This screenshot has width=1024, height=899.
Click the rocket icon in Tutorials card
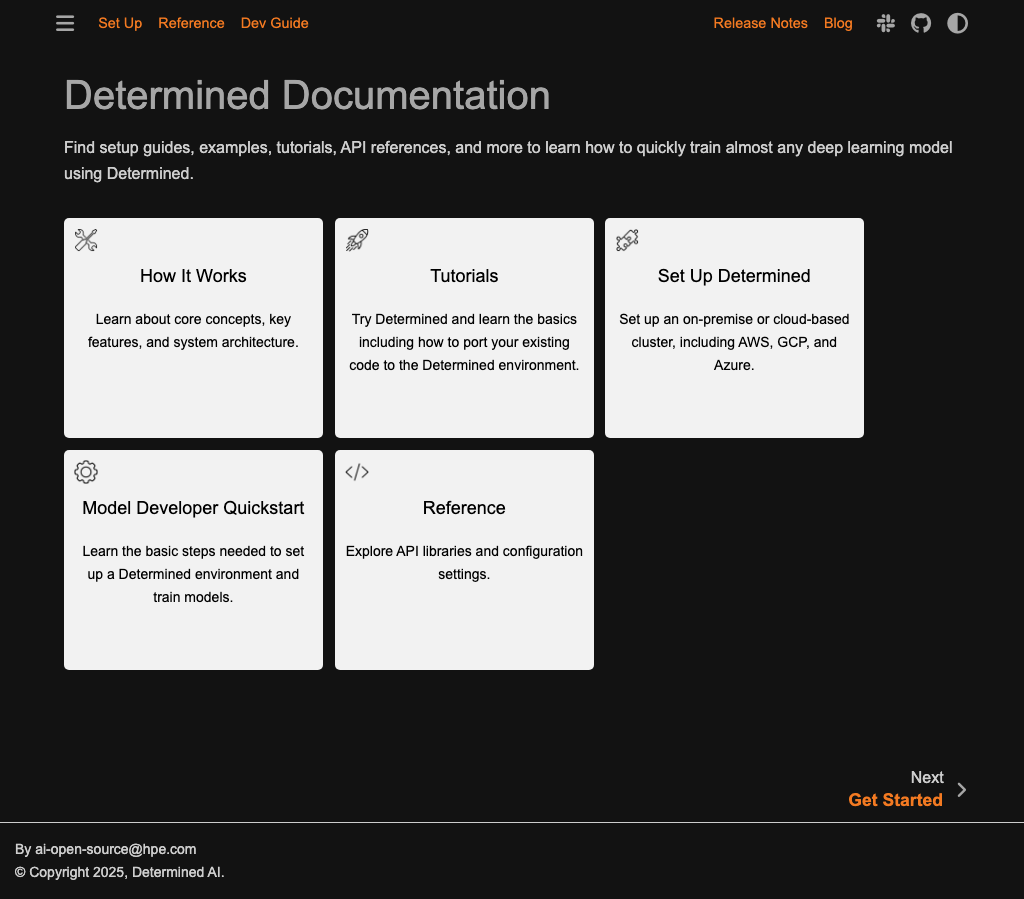pos(357,240)
